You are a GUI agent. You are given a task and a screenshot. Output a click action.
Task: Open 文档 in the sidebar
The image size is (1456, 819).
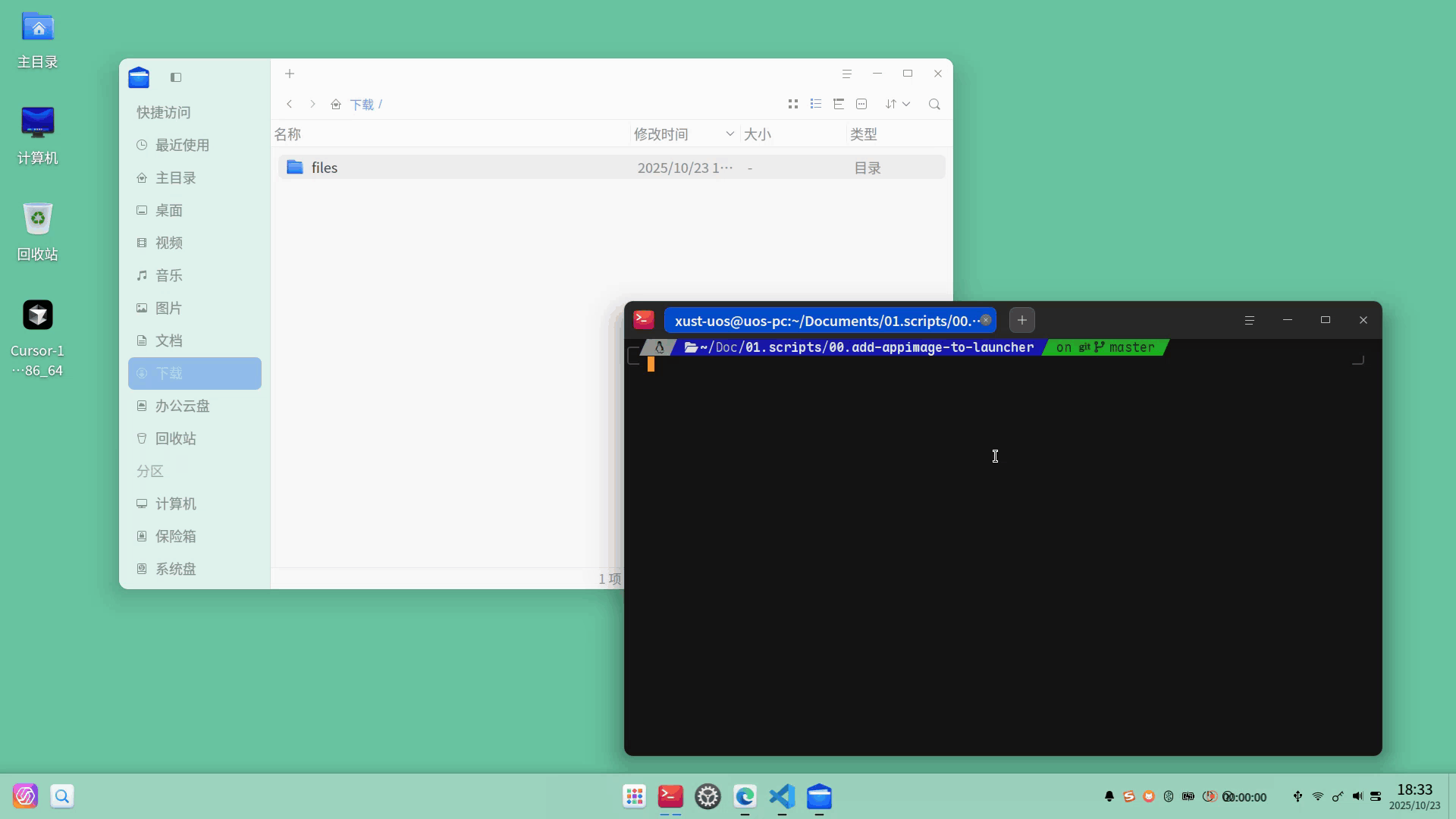(x=195, y=340)
